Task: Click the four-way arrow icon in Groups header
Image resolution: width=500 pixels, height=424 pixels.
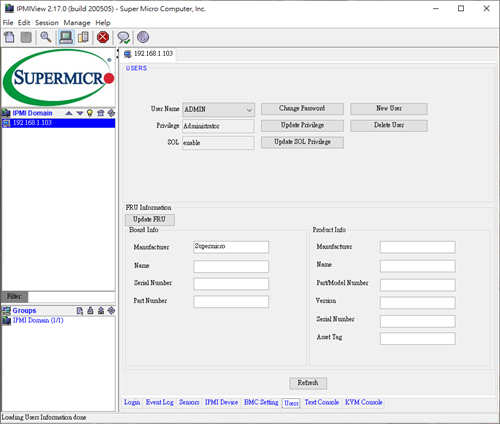Action: [x=111, y=311]
